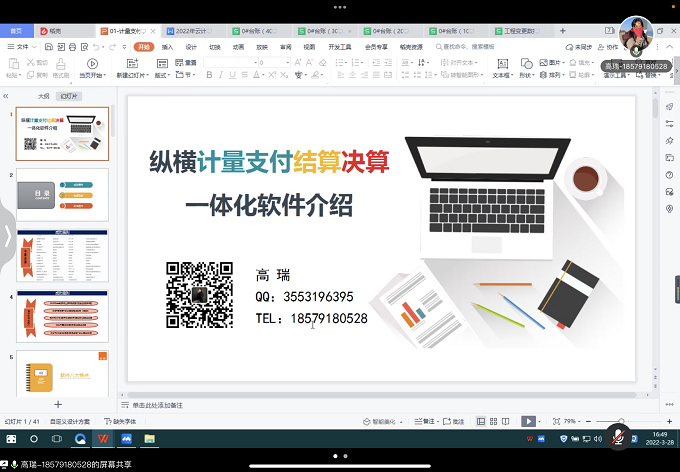
Task: Click the Decrease Font Size icon
Action: (310, 62)
